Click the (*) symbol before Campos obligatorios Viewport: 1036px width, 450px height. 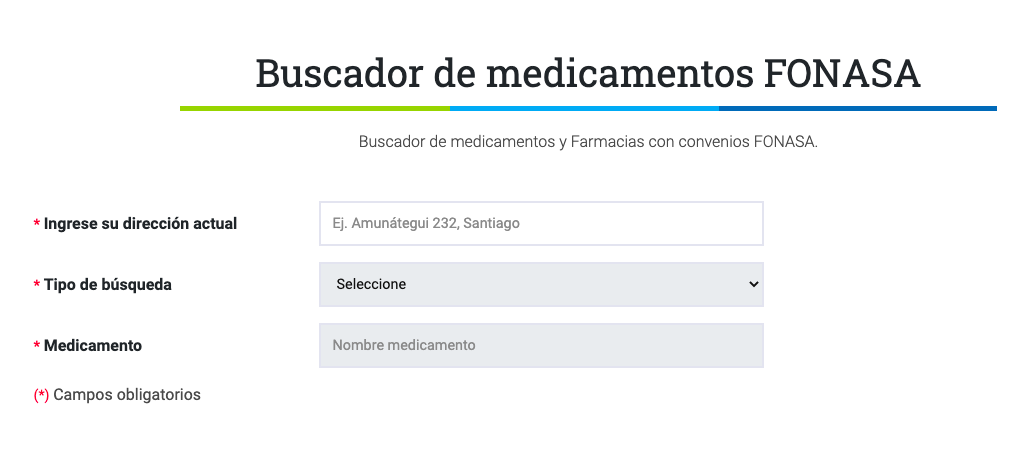pos(41,395)
